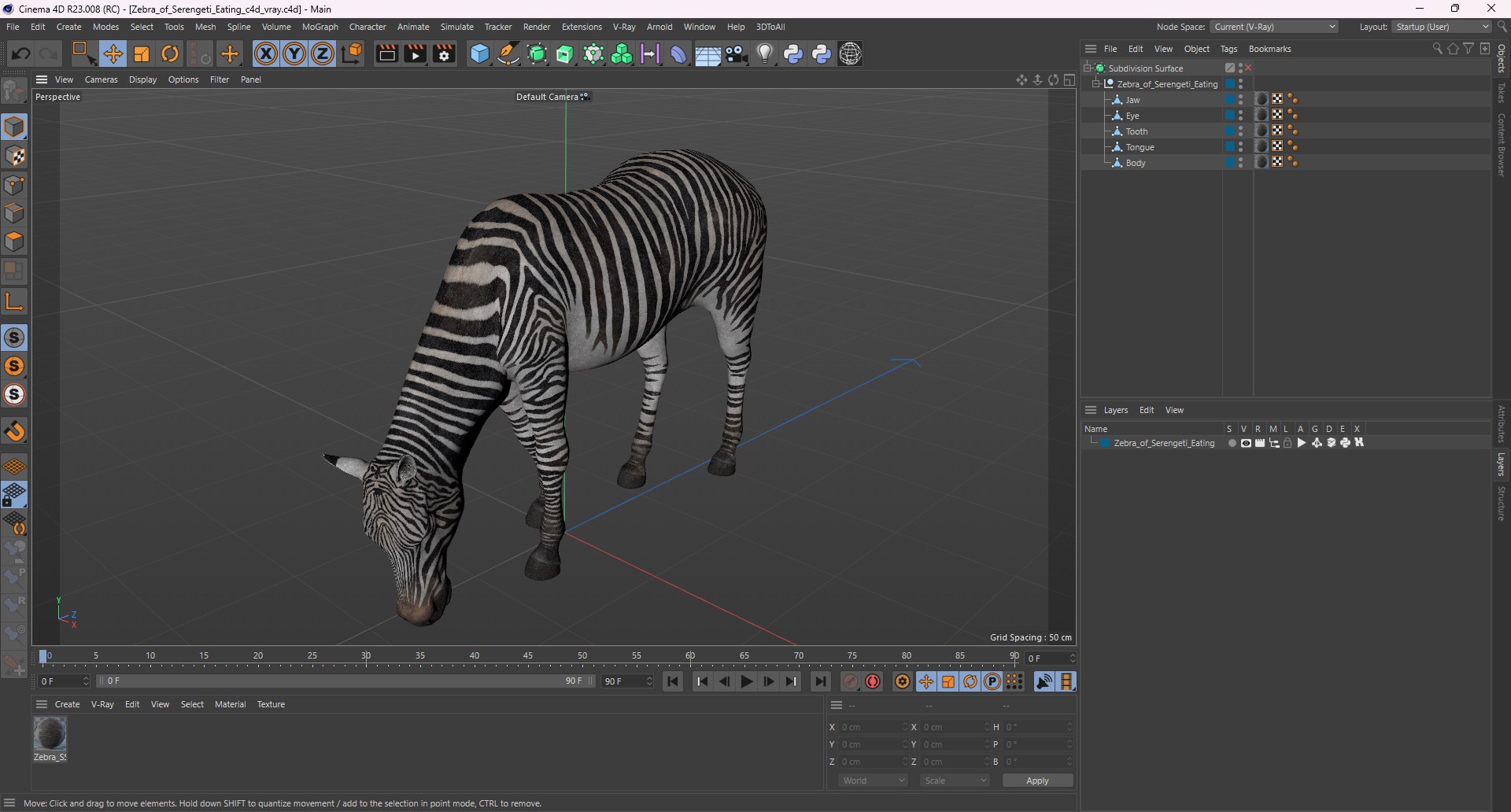This screenshot has height=812, width=1511.
Task: Click Body object material tag
Action: click(x=1262, y=163)
